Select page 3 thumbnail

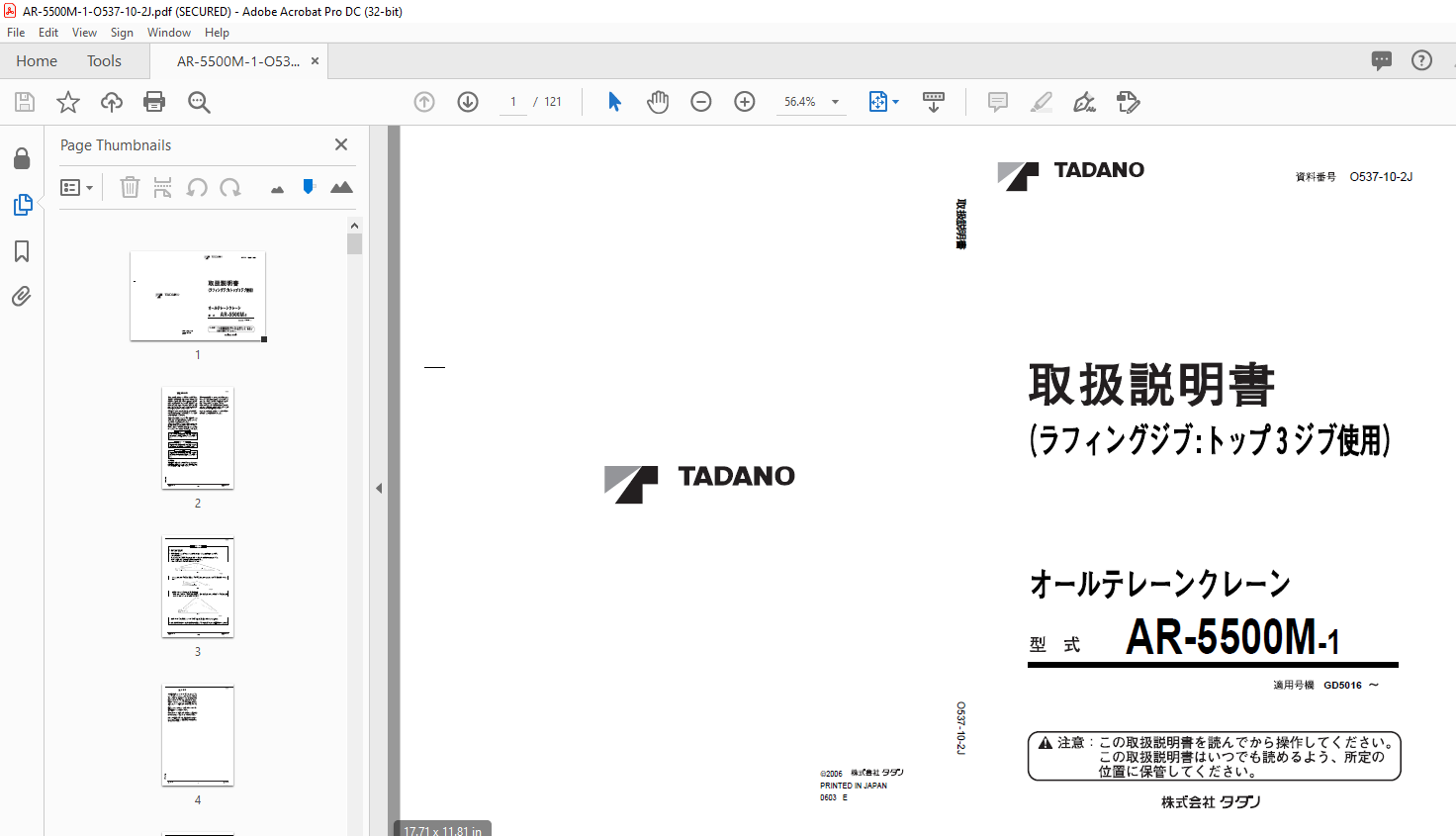coord(198,587)
